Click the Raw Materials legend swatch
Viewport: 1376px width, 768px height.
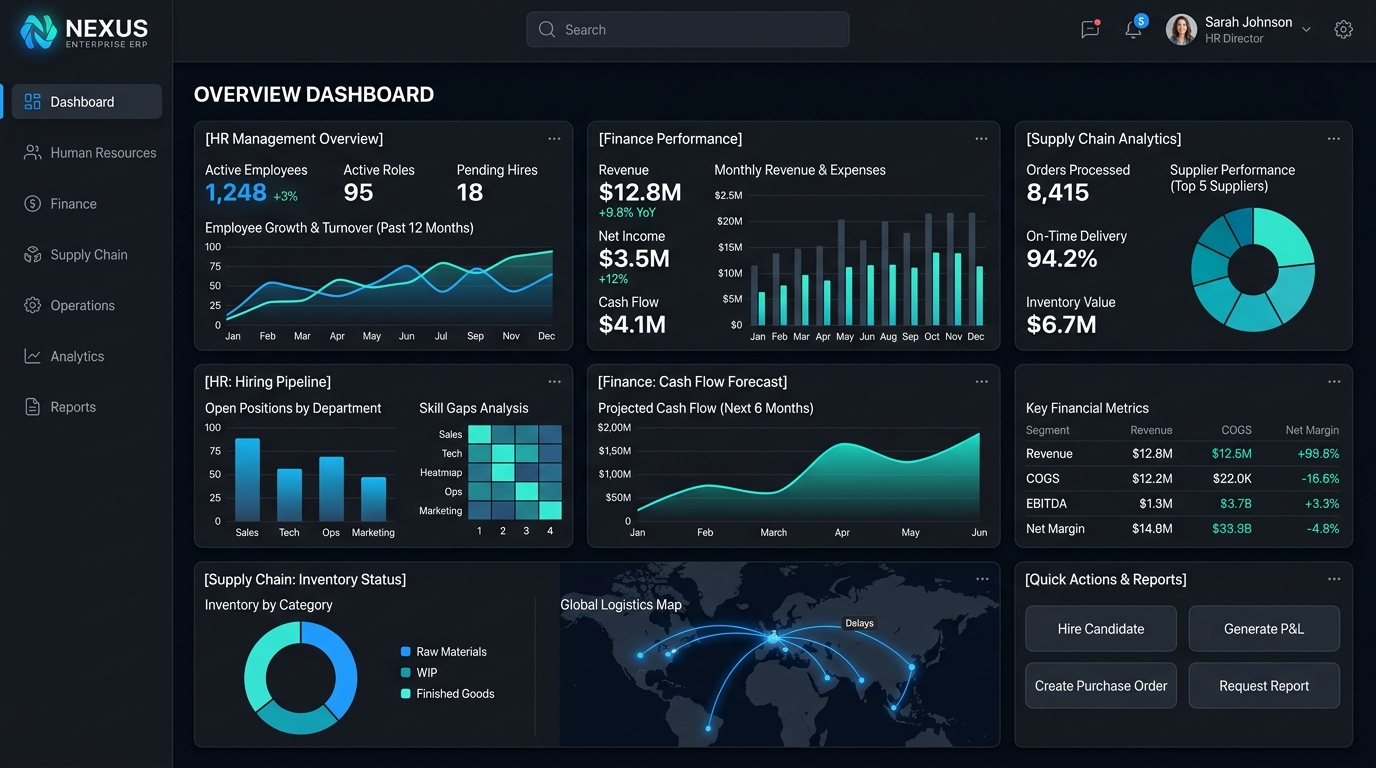pos(405,652)
